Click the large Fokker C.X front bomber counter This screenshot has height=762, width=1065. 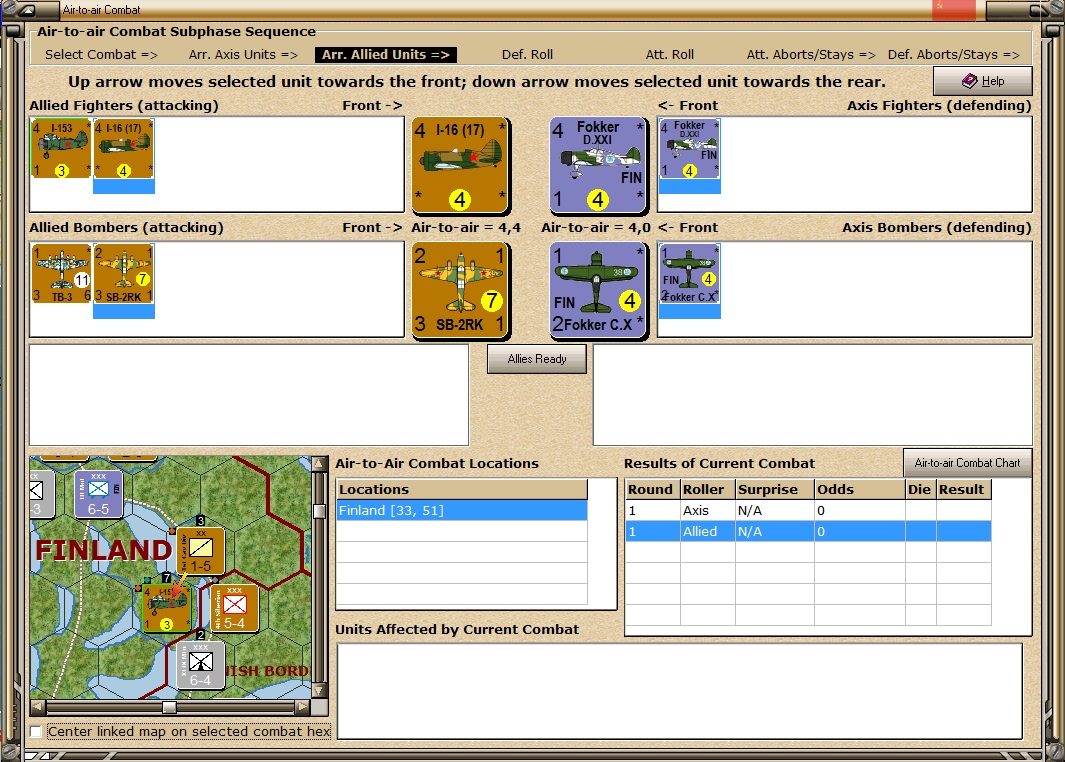click(x=598, y=290)
